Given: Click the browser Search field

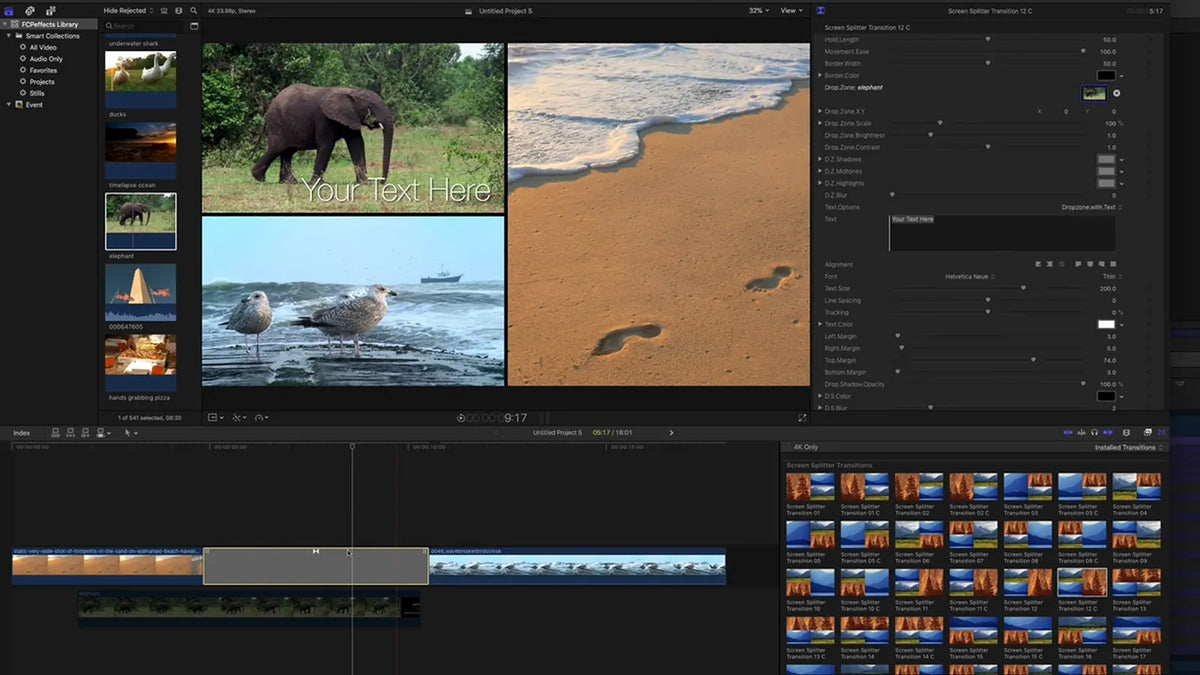Looking at the screenshot, I should point(145,26).
